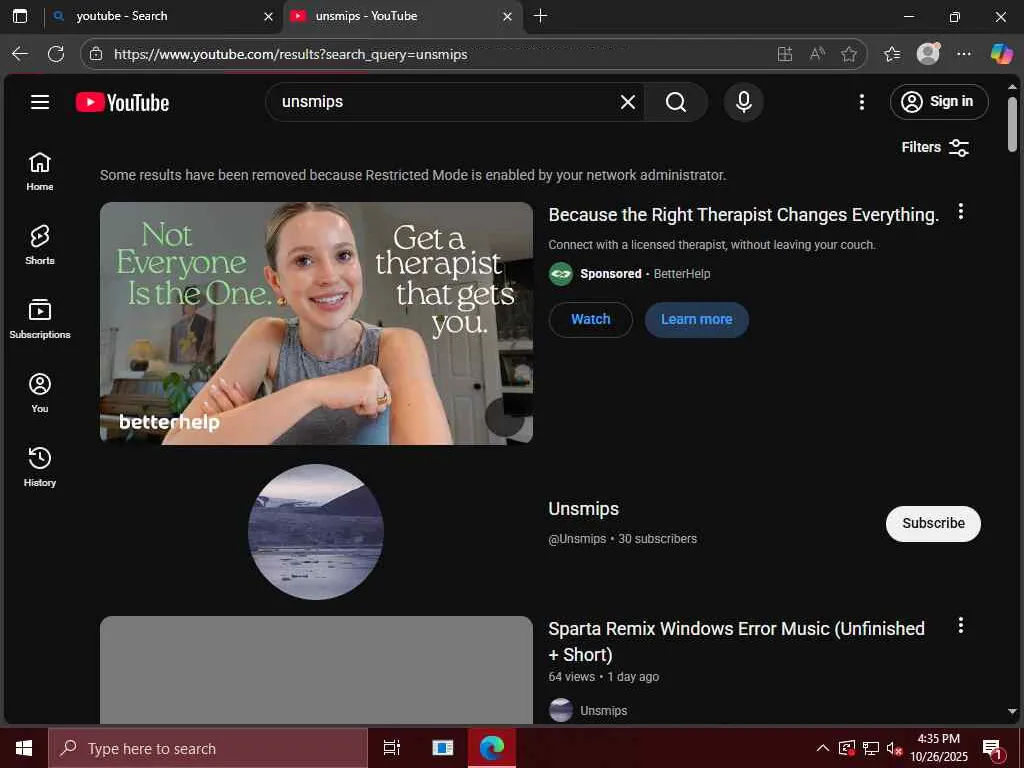Open the Windows Start menu
This screenshot has height=768, width=1024.
[x=24, y=748]
